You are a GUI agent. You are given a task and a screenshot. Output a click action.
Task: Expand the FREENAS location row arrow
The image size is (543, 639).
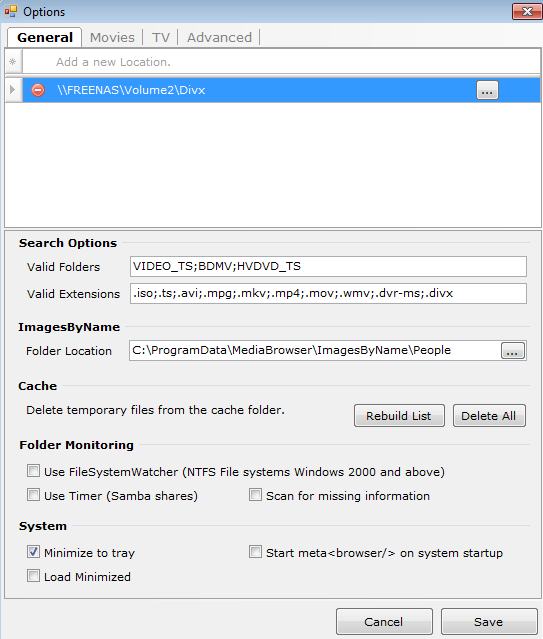click(x=13, y=90)
